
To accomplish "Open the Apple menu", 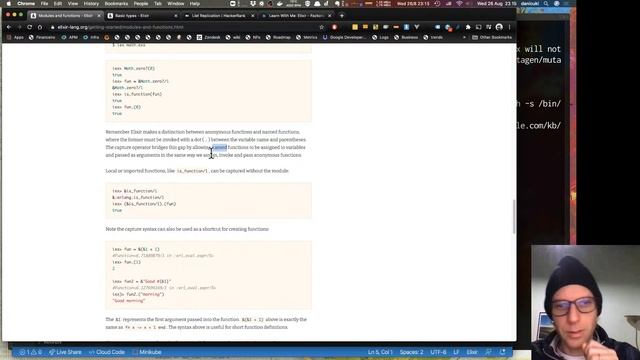I will coord(8,4).
